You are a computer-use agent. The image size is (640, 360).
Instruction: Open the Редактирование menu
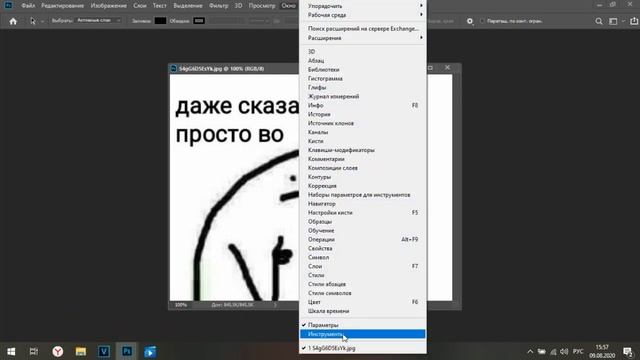[62, 6]
